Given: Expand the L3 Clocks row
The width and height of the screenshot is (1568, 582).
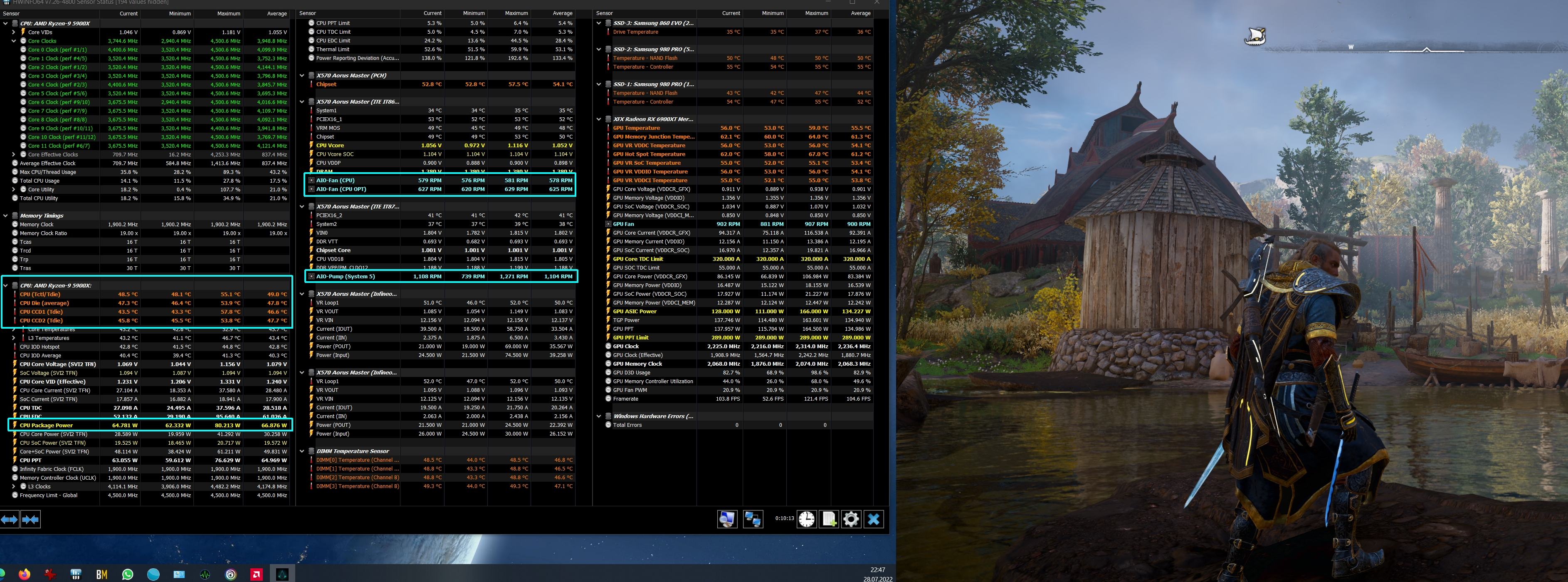Looking at the screenshot, I should click(x=13, y=486).
